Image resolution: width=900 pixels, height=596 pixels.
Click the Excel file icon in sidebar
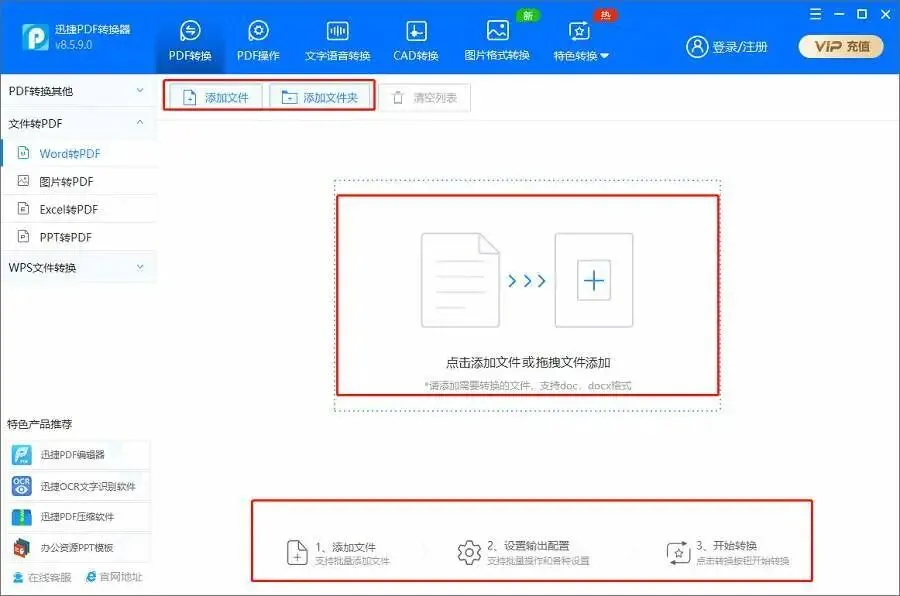click(x=24, y=208)
